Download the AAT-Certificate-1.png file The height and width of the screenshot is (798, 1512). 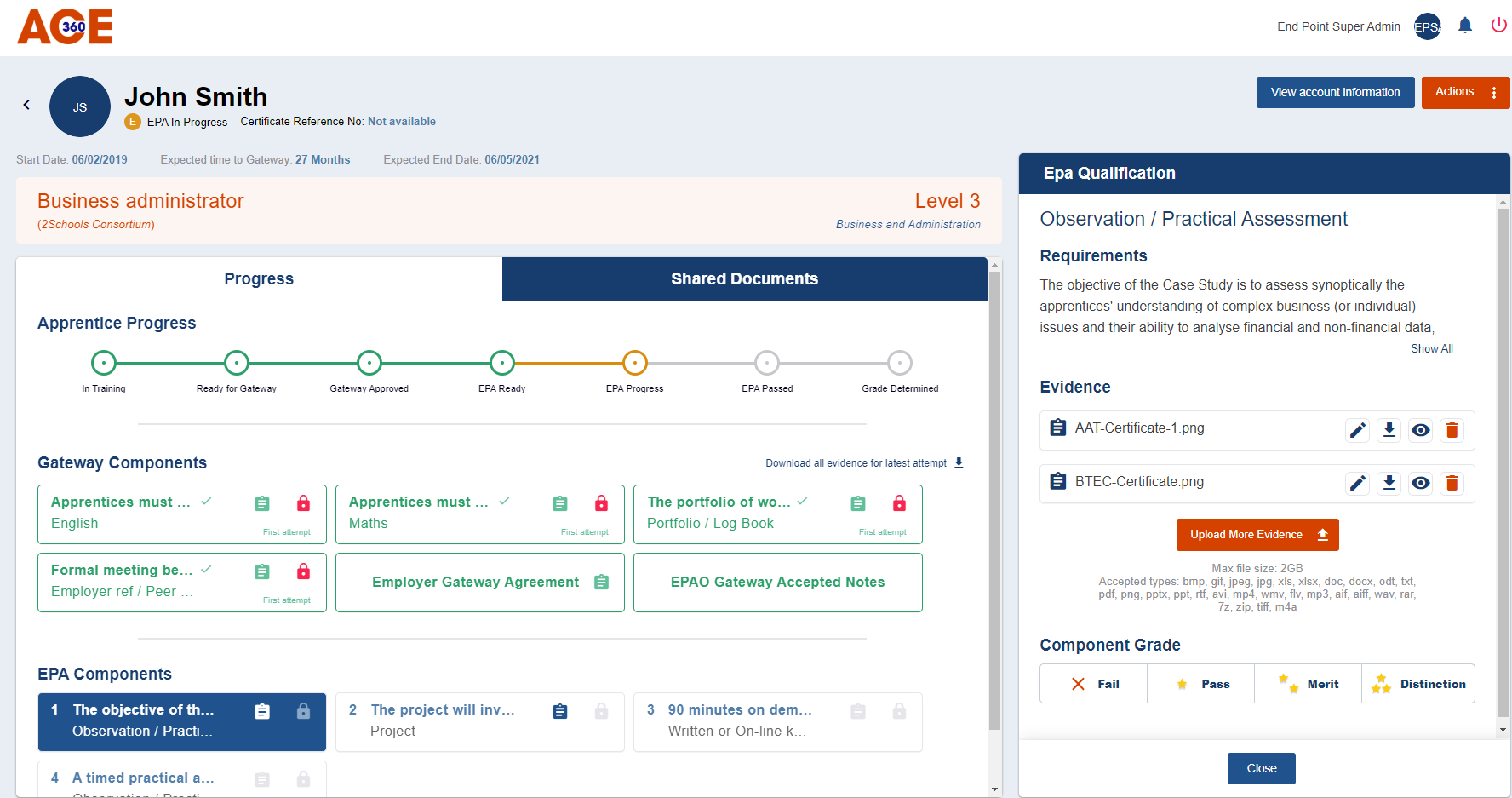click(x=1389, y=430)
